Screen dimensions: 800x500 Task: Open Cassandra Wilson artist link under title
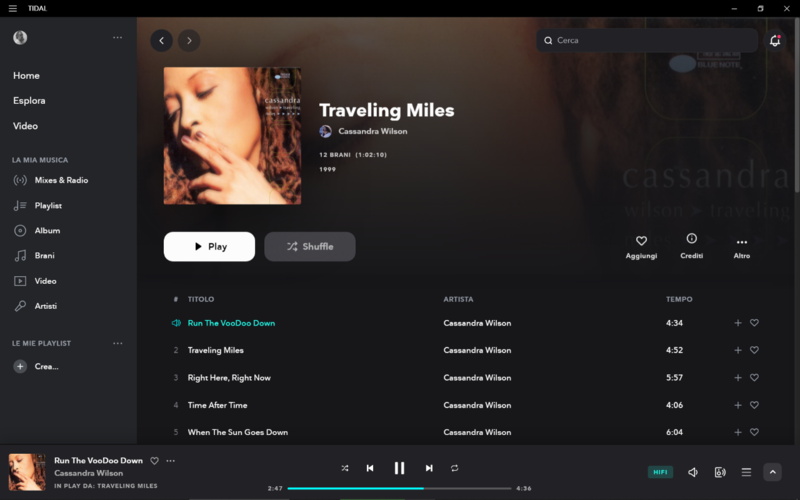click(x=372, y=131)
